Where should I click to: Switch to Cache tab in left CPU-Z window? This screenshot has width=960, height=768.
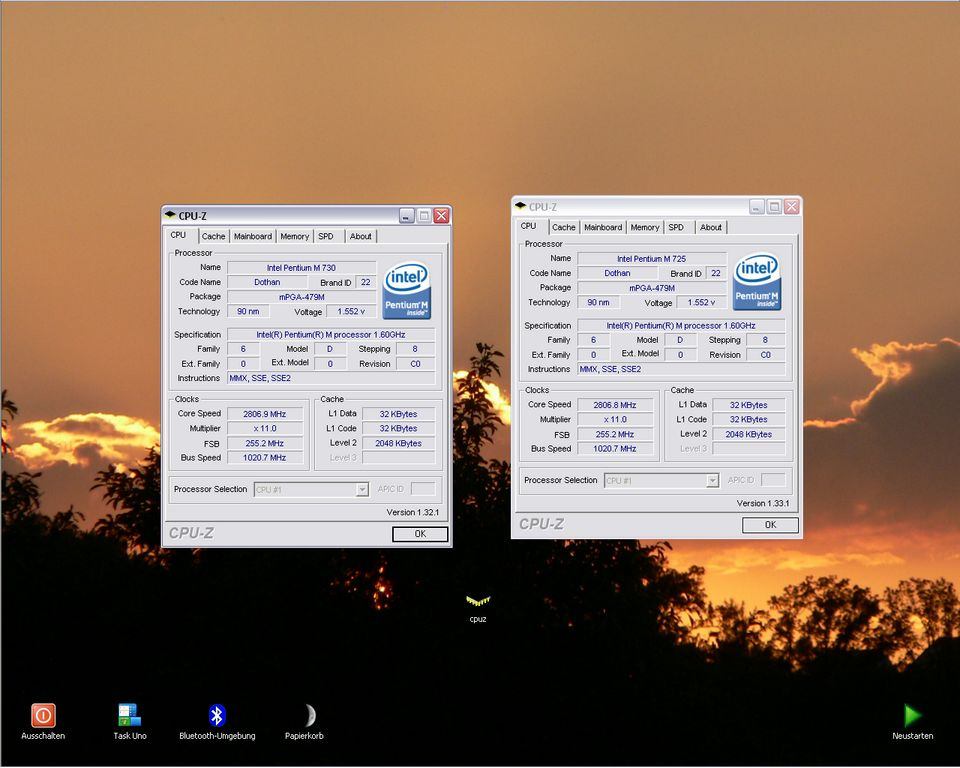213,236
